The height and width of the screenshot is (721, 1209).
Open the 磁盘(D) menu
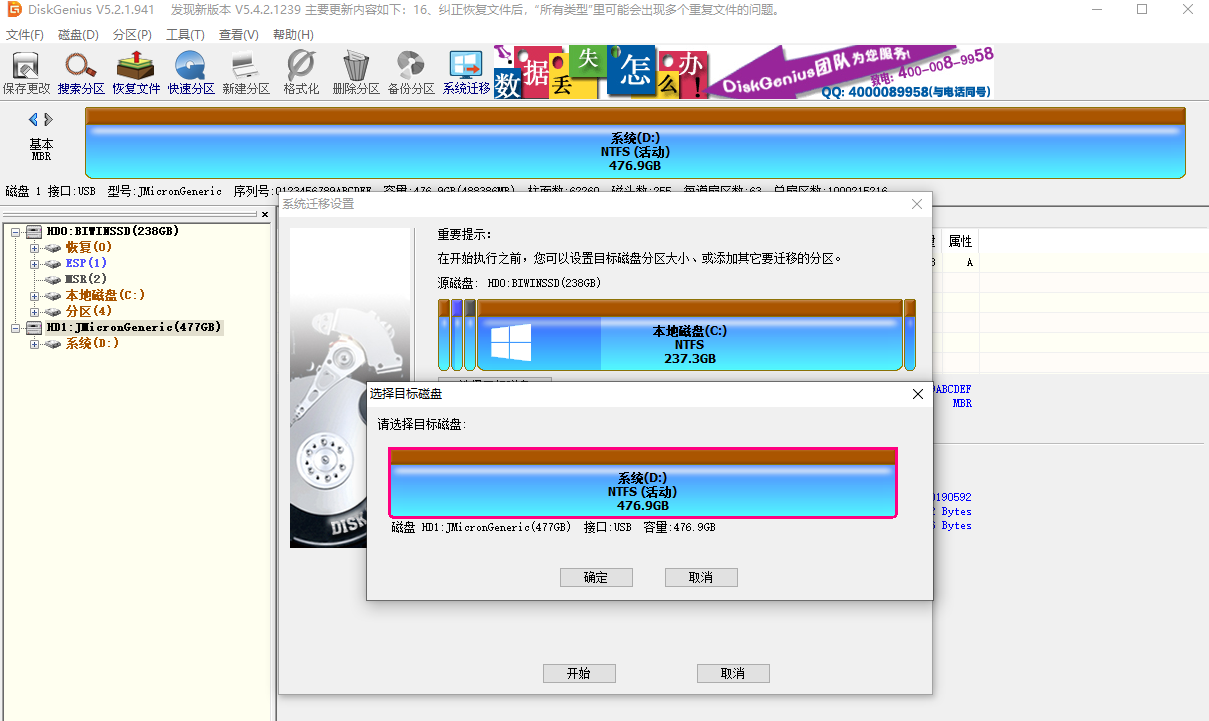[79, 34]
